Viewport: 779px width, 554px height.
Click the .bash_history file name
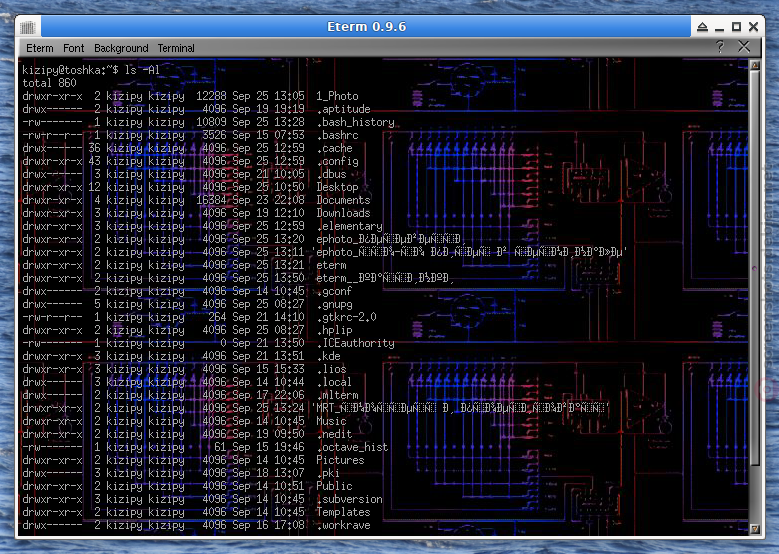pos(355,122)
